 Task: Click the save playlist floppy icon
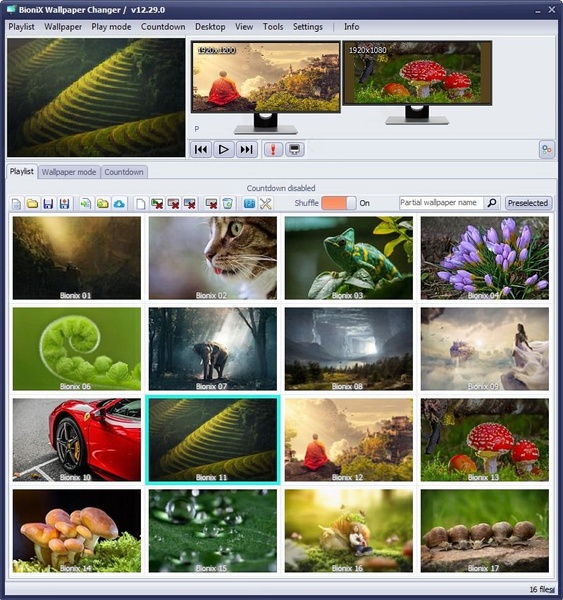click(x=48, y=203)
